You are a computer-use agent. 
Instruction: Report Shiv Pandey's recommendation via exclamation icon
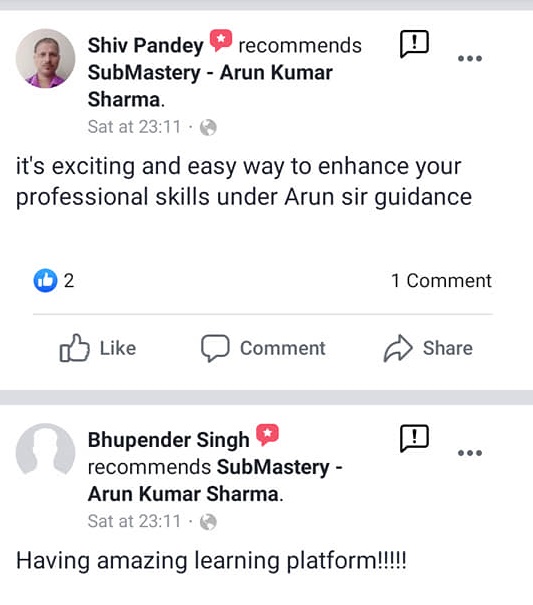414,44
